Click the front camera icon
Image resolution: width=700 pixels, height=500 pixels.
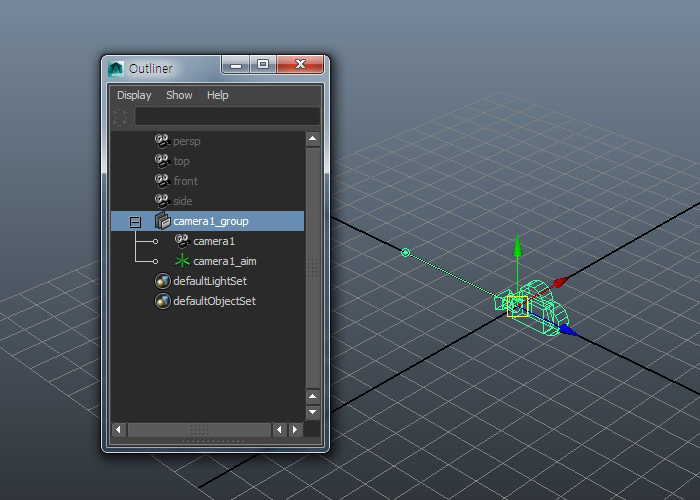click(162, 181)
